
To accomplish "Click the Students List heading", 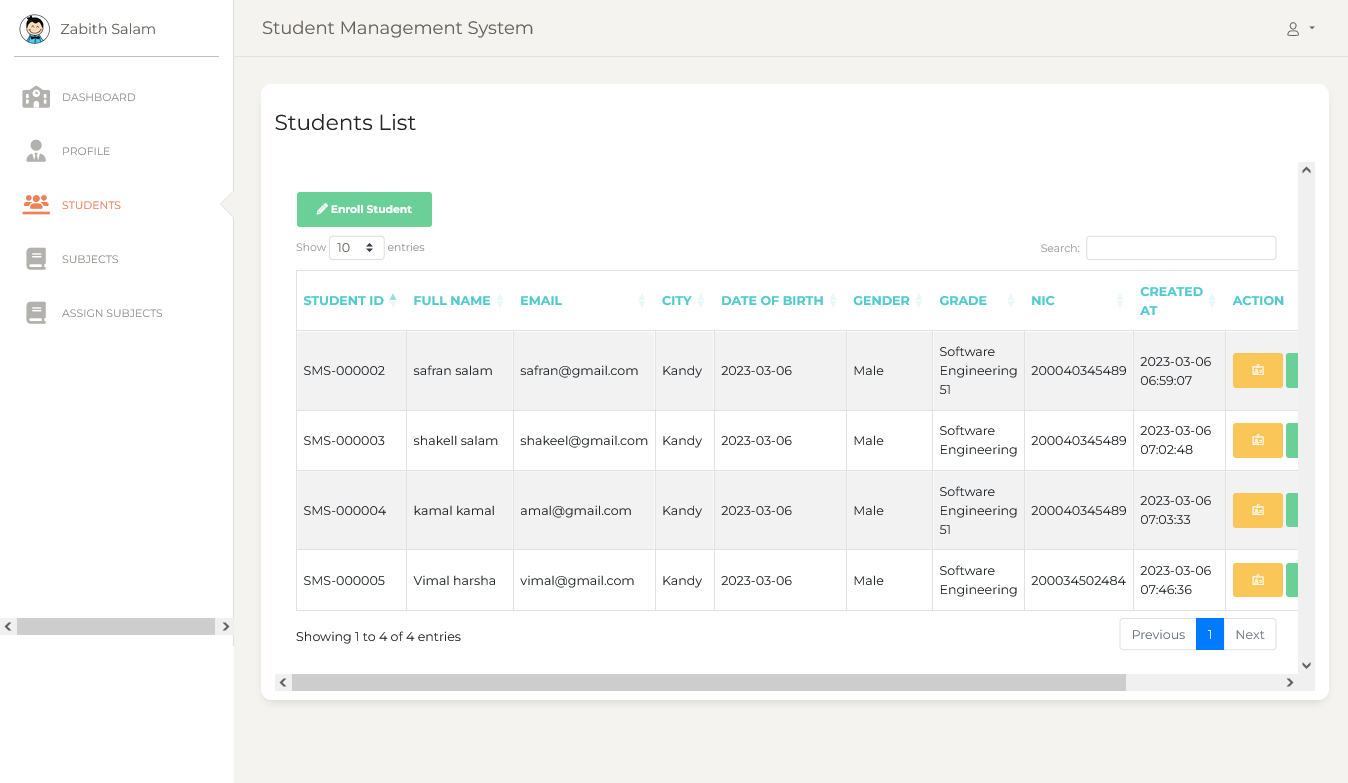I will tap(345, 122).
